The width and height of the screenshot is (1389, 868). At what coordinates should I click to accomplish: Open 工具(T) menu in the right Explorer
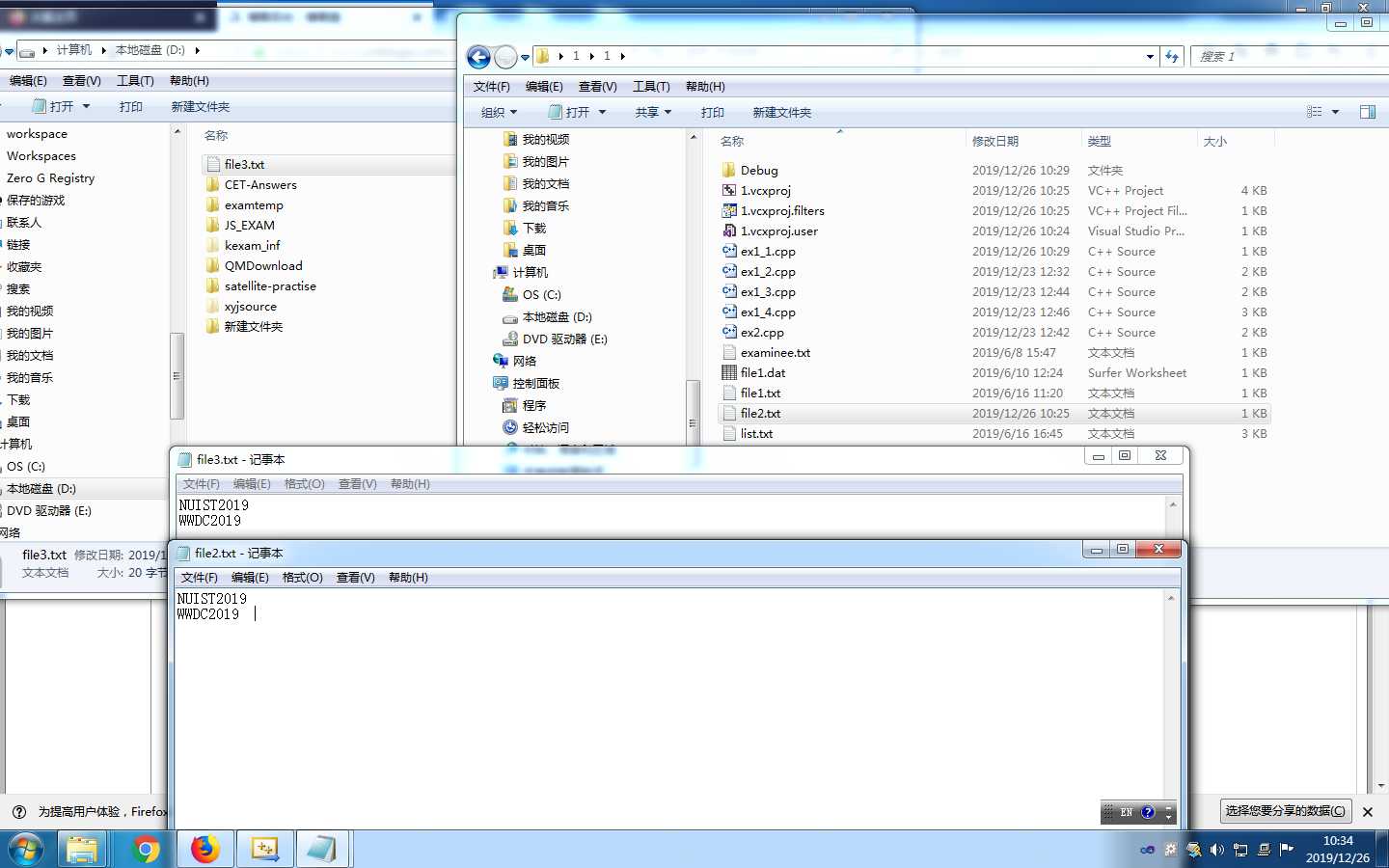pos(651,87)
